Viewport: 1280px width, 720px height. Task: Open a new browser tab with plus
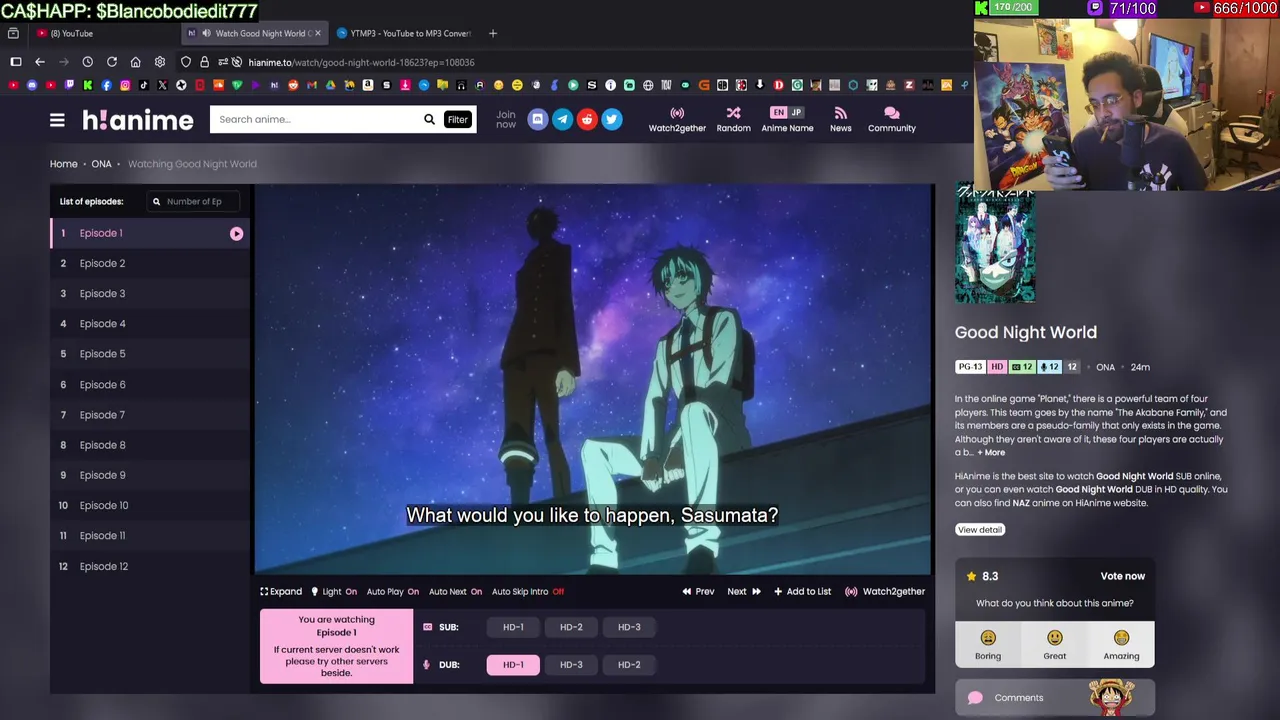coord(492,33)
